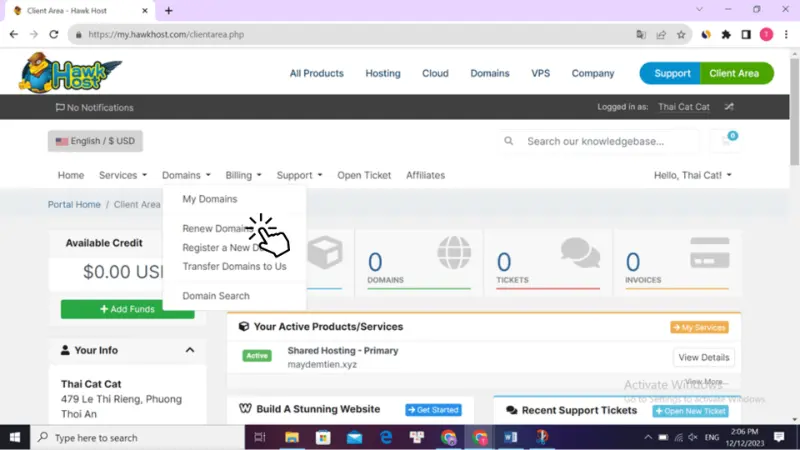Click the chat bubbles icon on Tickets tile
Viewport: 800px width, 450px height.
coord(581,253)
